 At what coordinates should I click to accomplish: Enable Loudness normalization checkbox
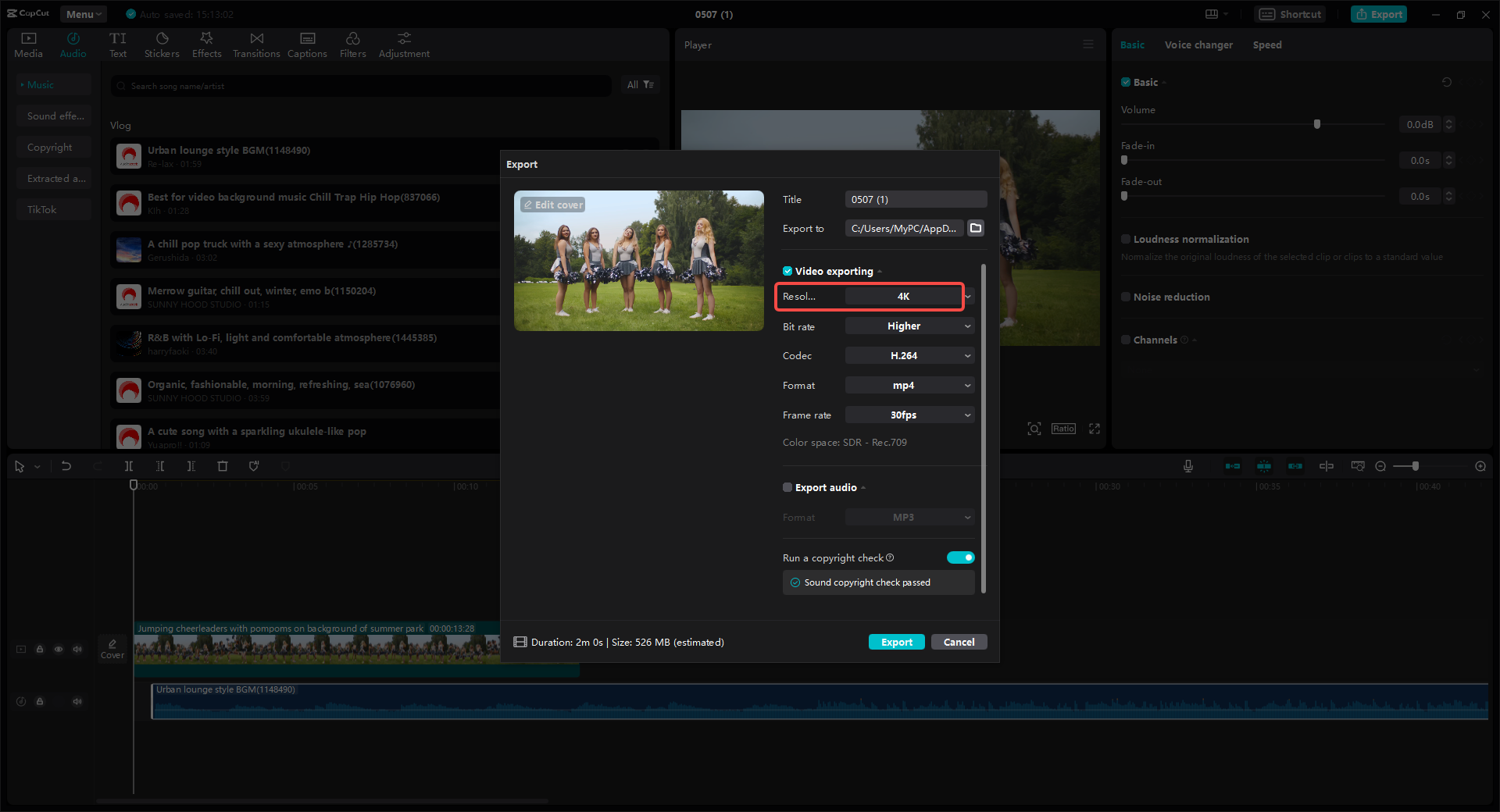click(1126, 239)
